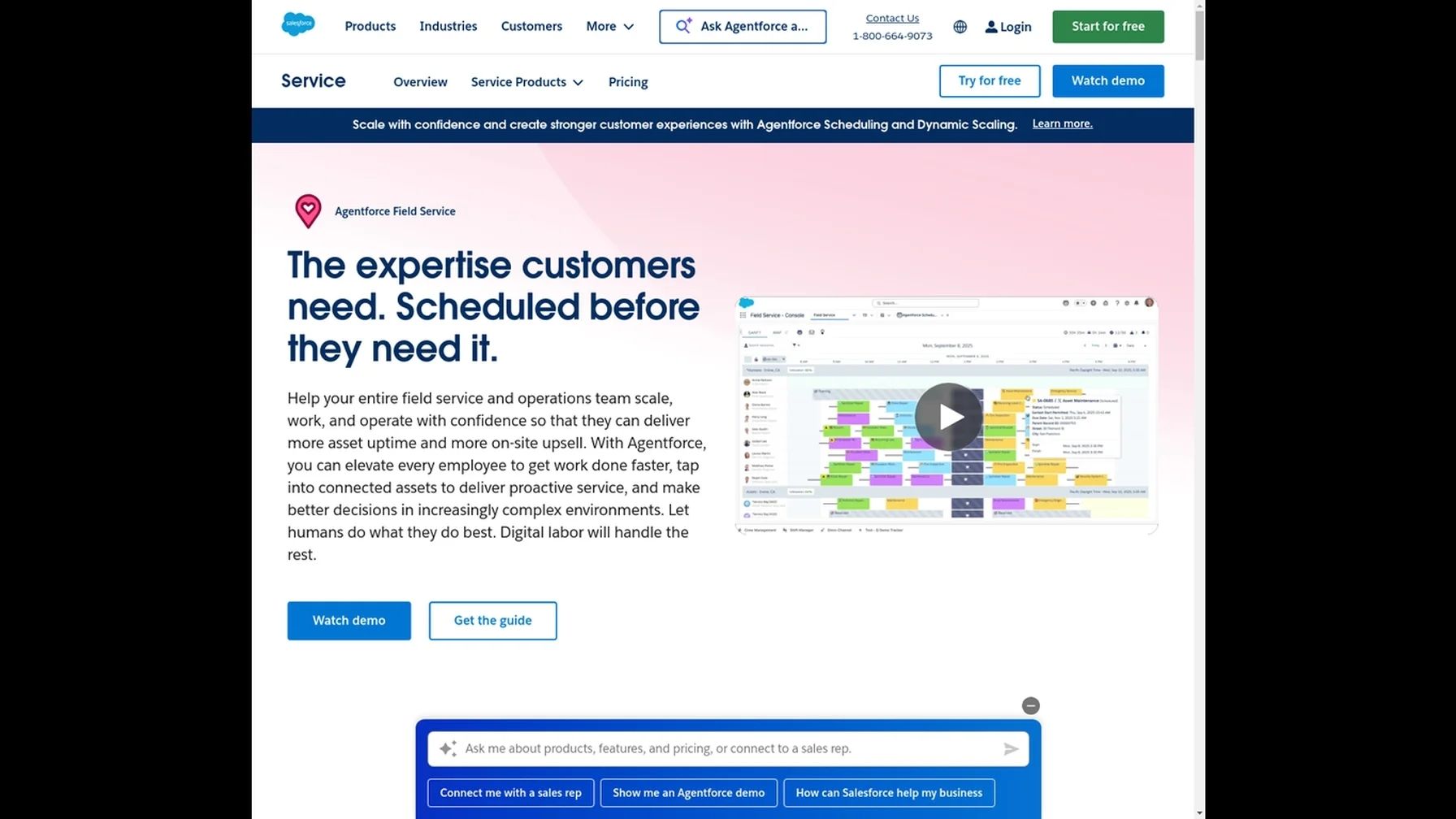Viewport: 1456px width, 819px height.
Task: Switch to the Pricing tab
Action: (x=627, y=81)
